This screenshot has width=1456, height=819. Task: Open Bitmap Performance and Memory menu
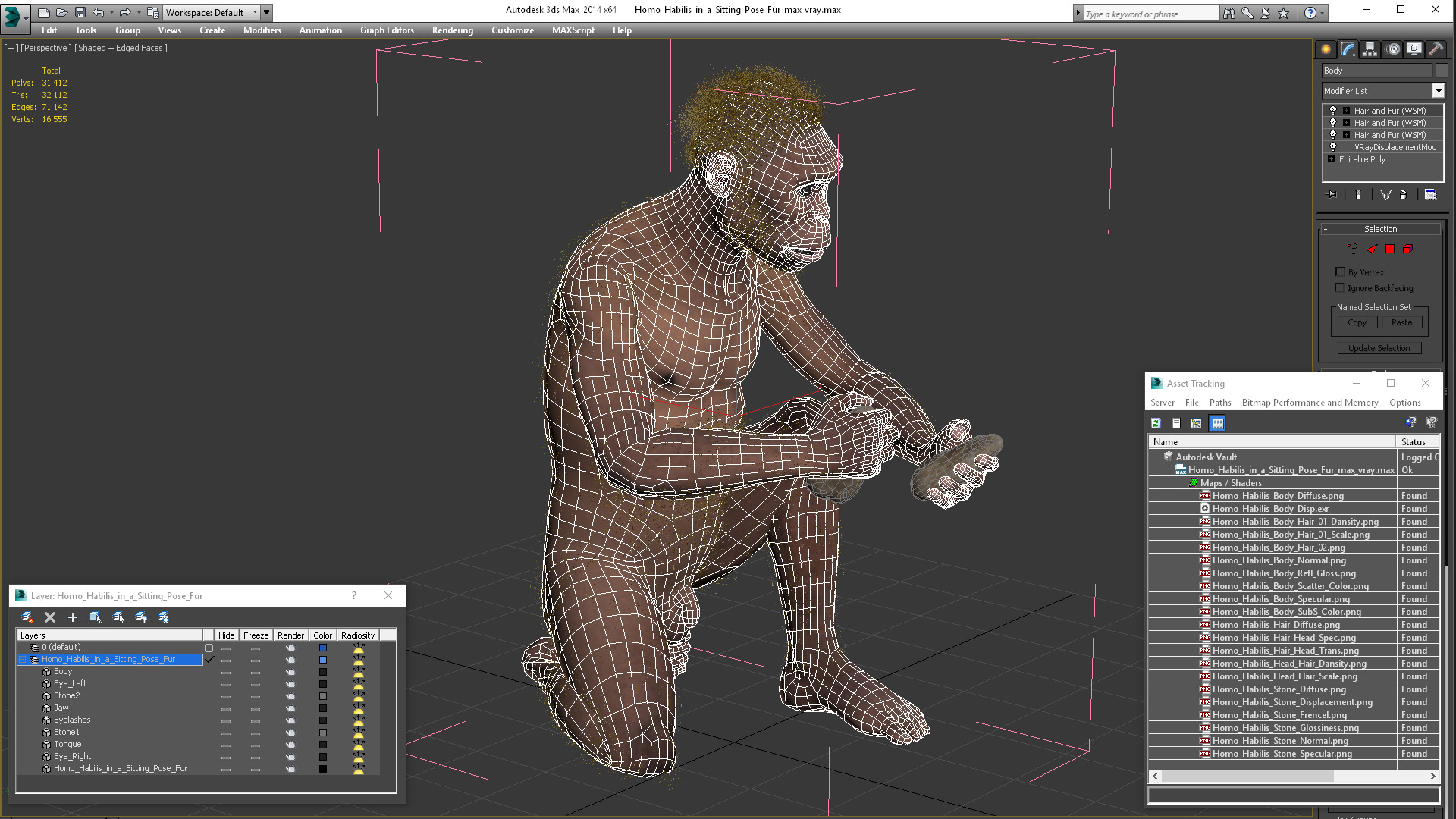pyautogui.click(x=1310, y=403)
